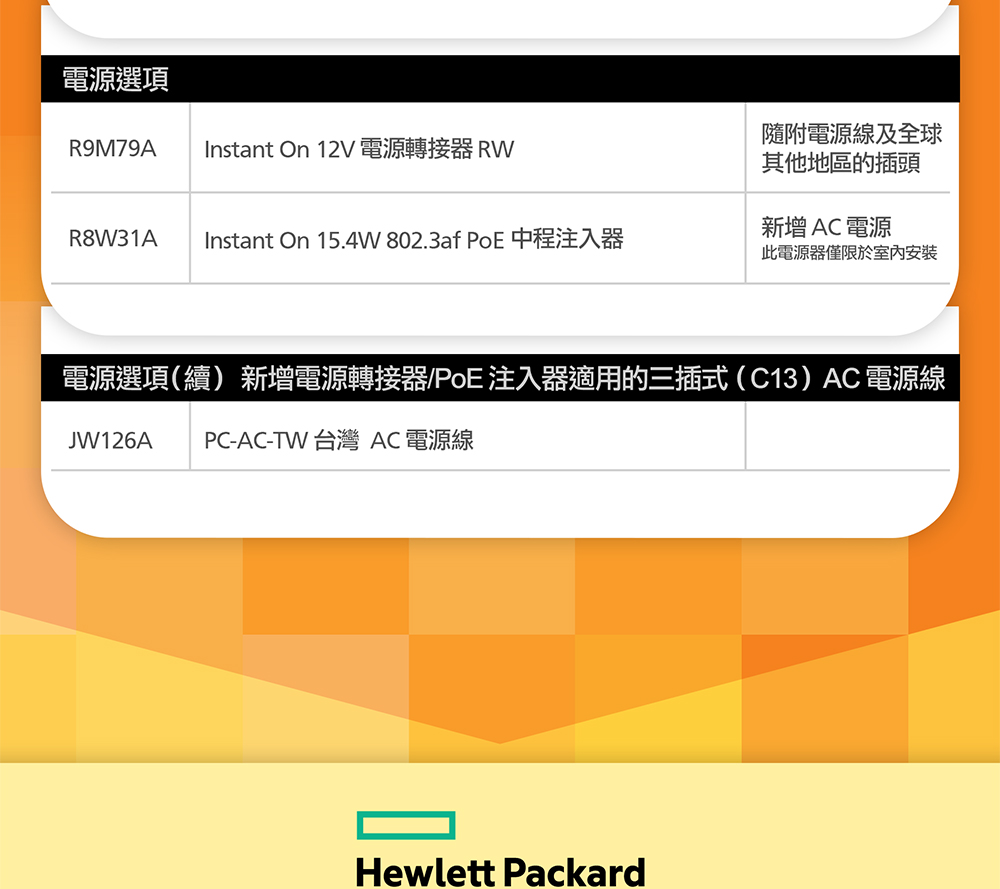Click the green HPE rectangle logo

(x=406, y=826)
